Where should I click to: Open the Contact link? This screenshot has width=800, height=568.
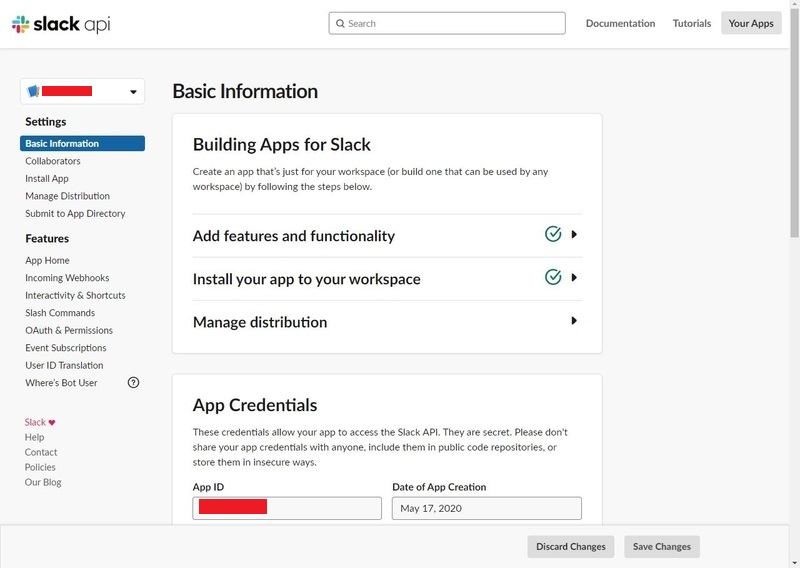coord(41,452)
